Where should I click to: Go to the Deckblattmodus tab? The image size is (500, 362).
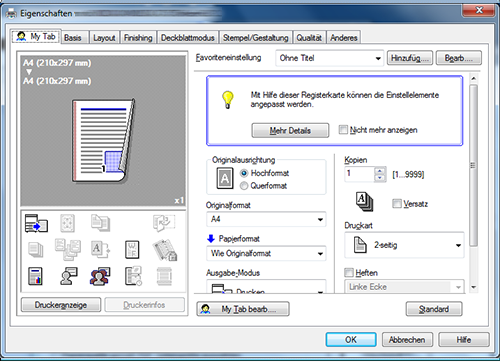188,38
